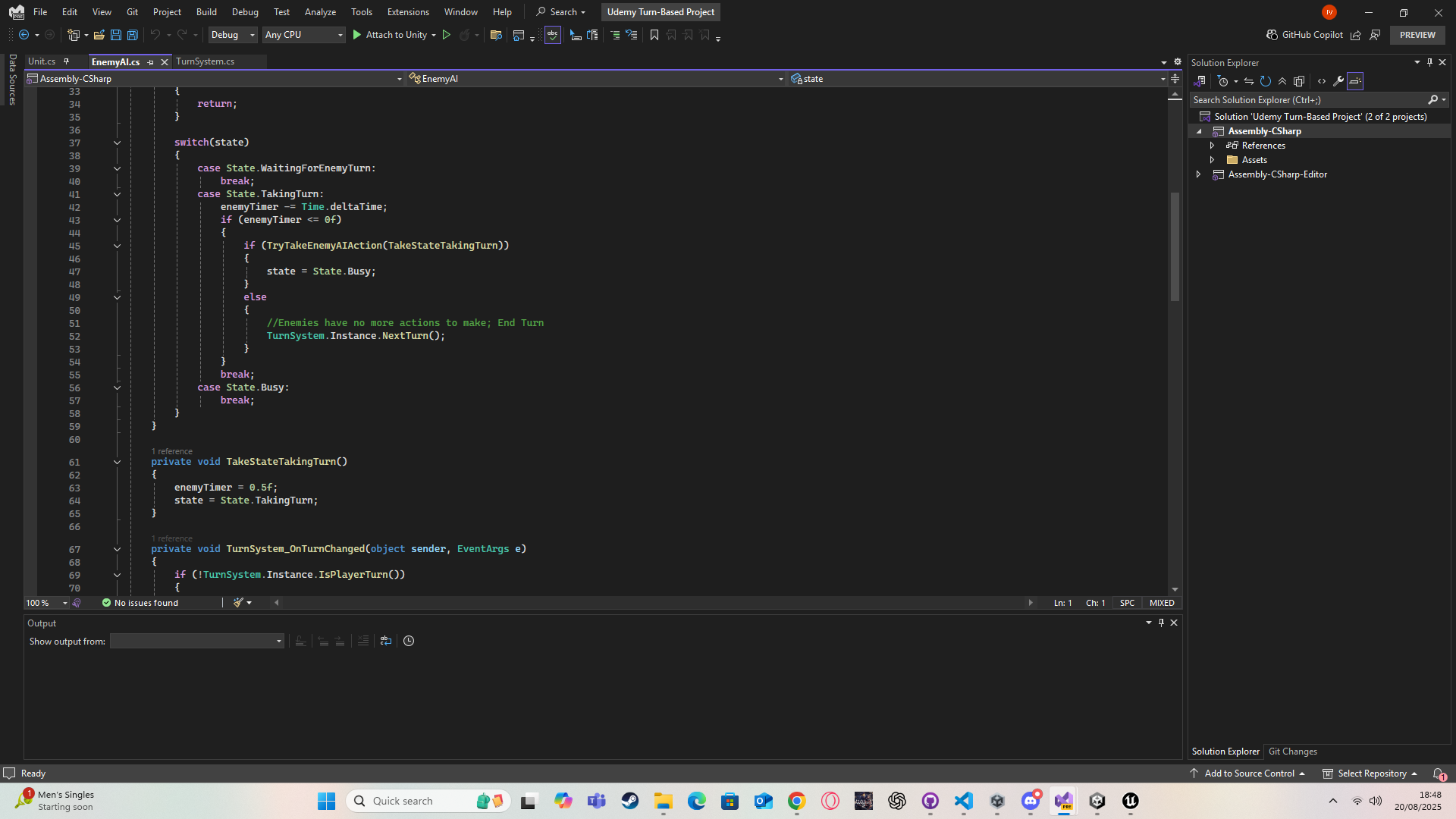Open the Git menu
Viewport: 1456px width, 819px height.
(x=132, y=12)
